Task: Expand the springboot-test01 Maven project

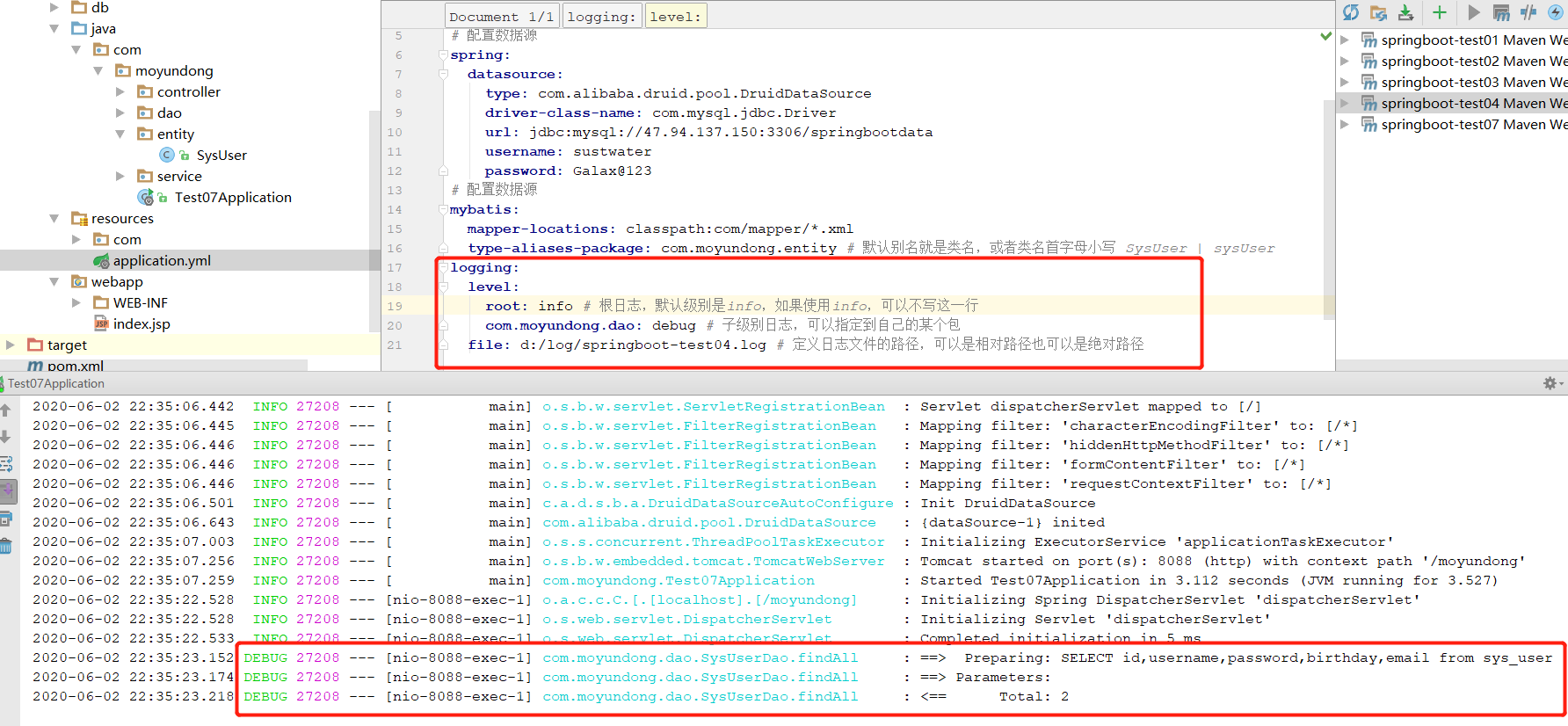Action: [x=1345, y=40]
